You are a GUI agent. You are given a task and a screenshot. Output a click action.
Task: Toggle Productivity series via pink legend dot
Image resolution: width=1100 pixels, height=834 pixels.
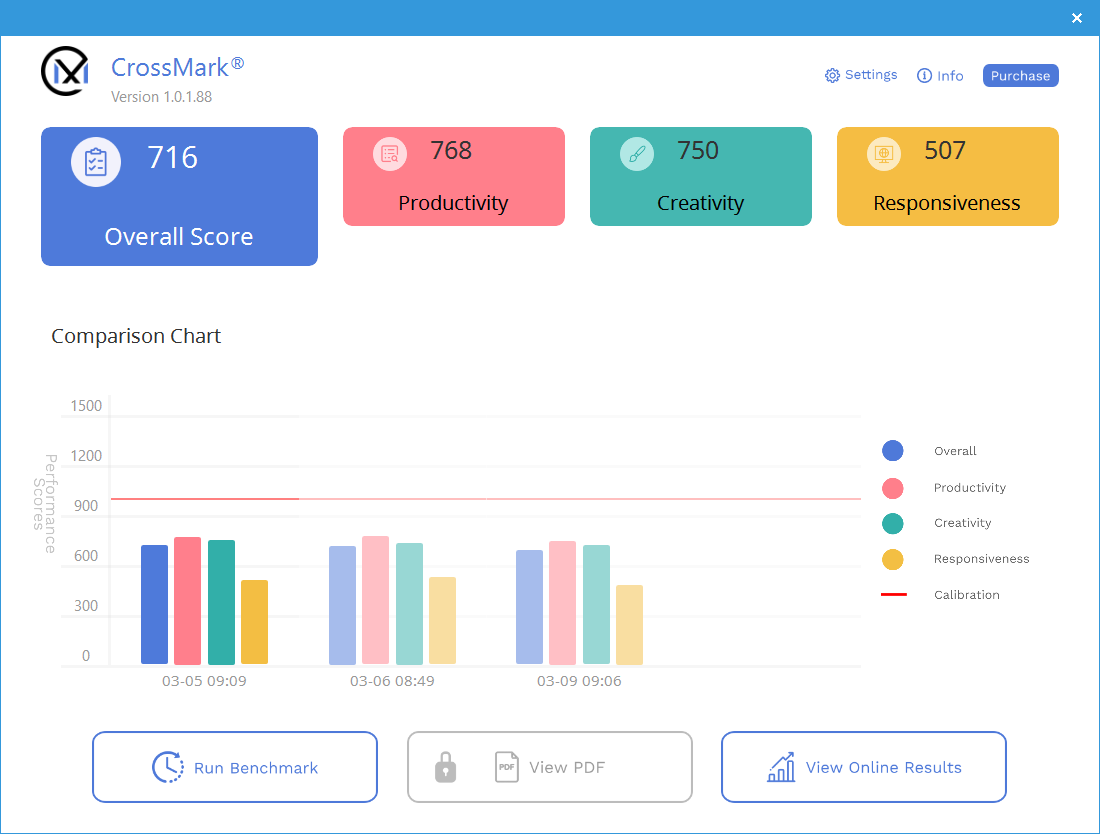coord(892,488)
